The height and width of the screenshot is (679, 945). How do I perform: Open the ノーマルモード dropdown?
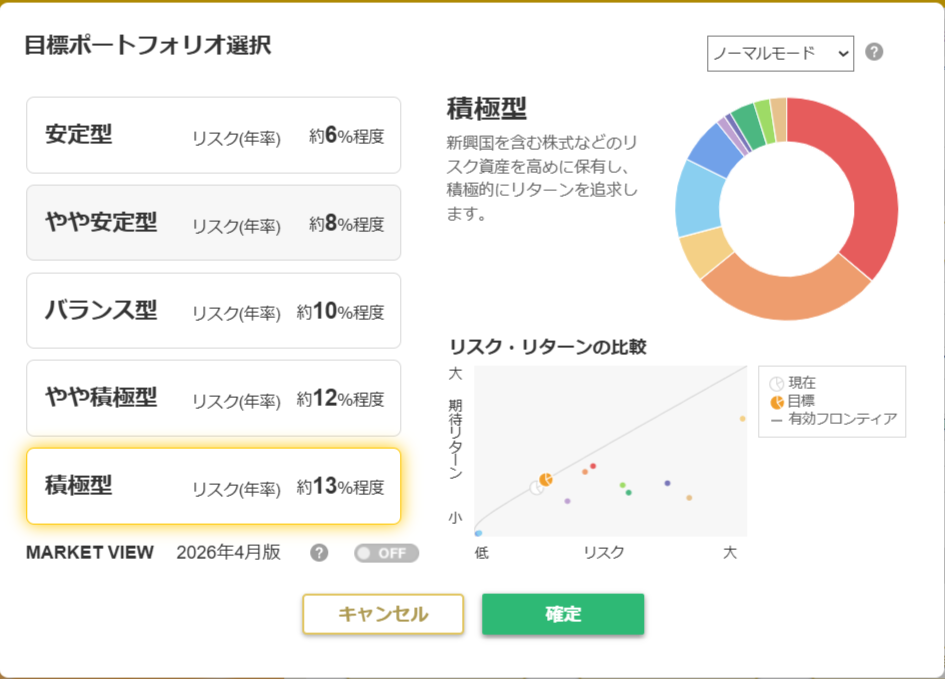coord(780,53)
